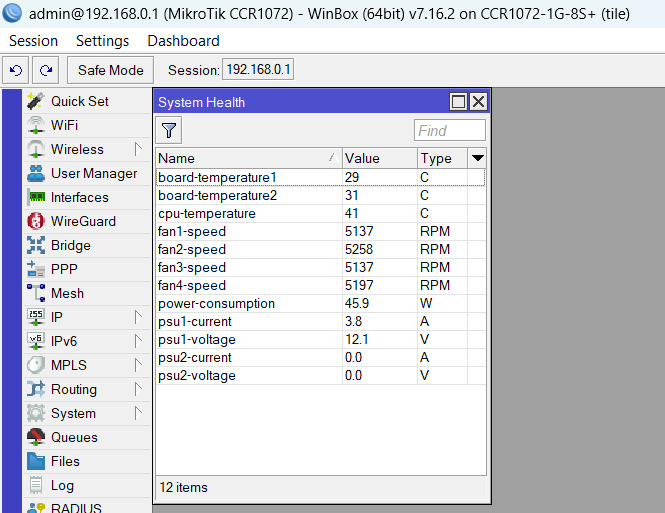Click the Bridge arrows icon
665x513 pixels.
coord(36,245)
